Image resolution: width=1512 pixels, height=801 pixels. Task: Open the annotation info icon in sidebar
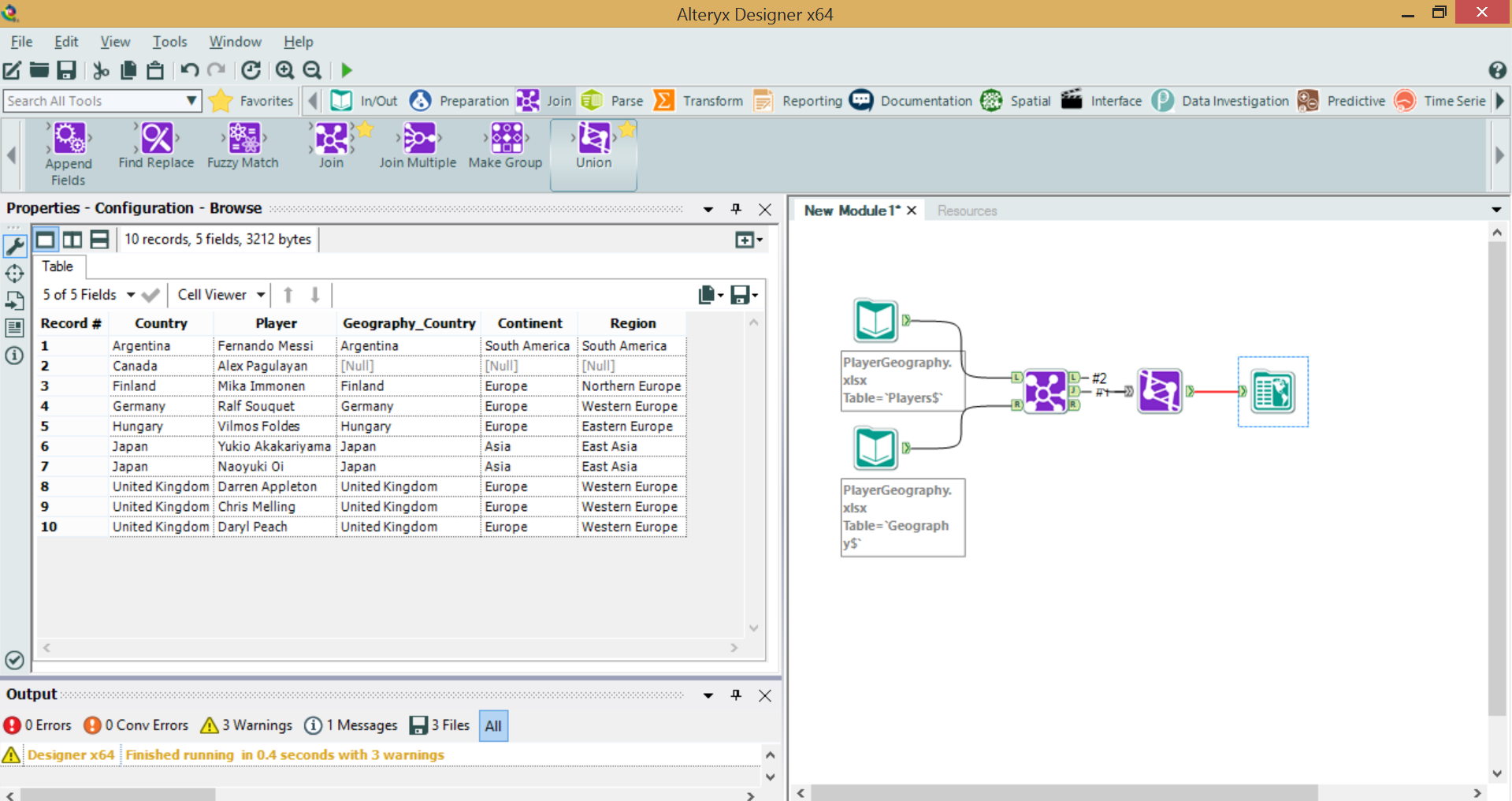pos(14,356)
